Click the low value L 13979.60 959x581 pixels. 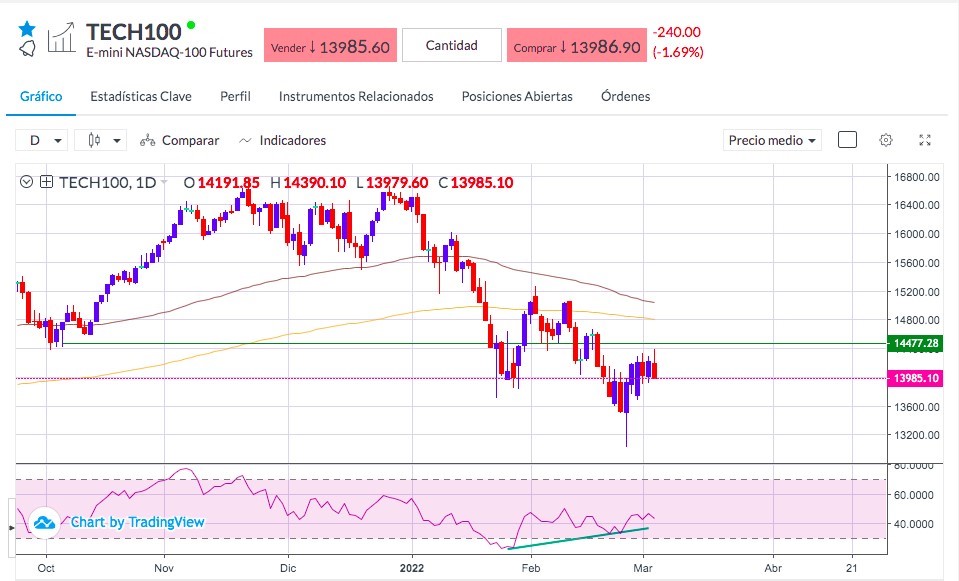pyautogui.click(x=392, y=182)
